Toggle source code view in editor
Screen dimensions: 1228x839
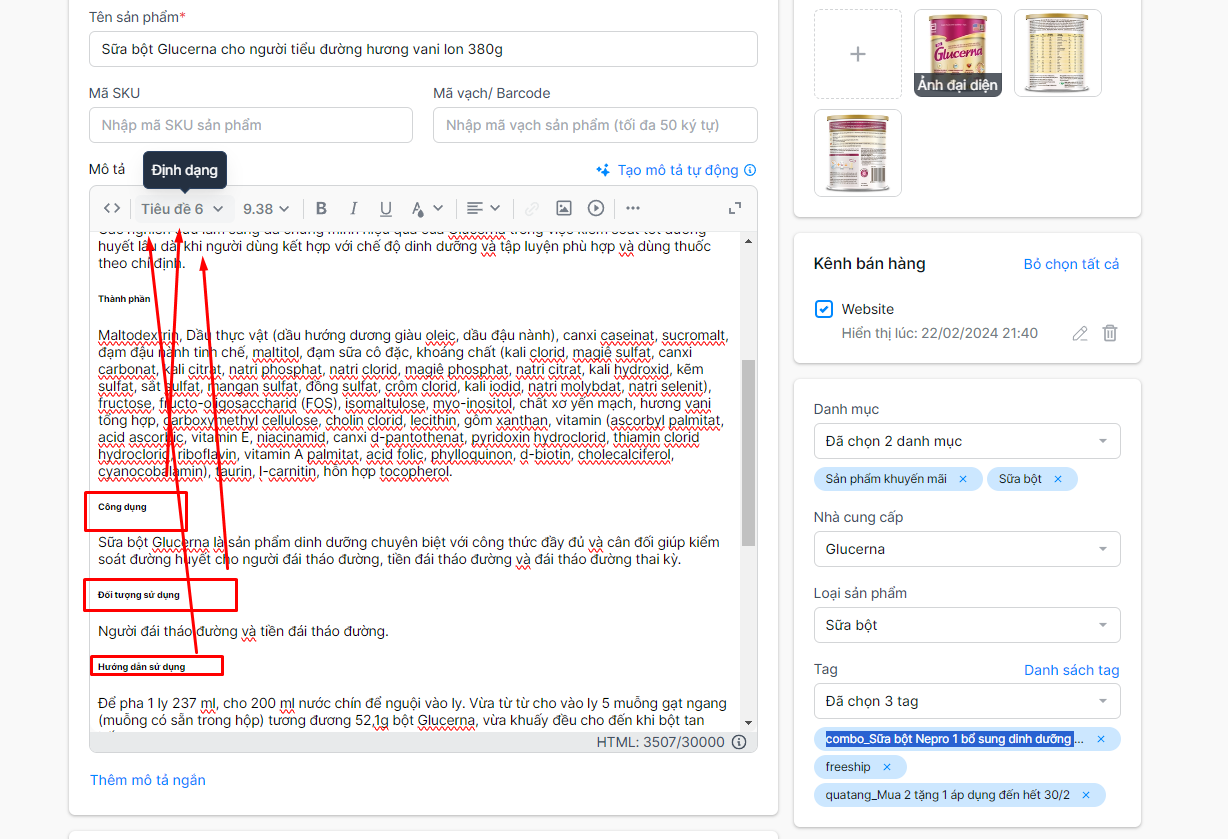click(x=112, y=208)
